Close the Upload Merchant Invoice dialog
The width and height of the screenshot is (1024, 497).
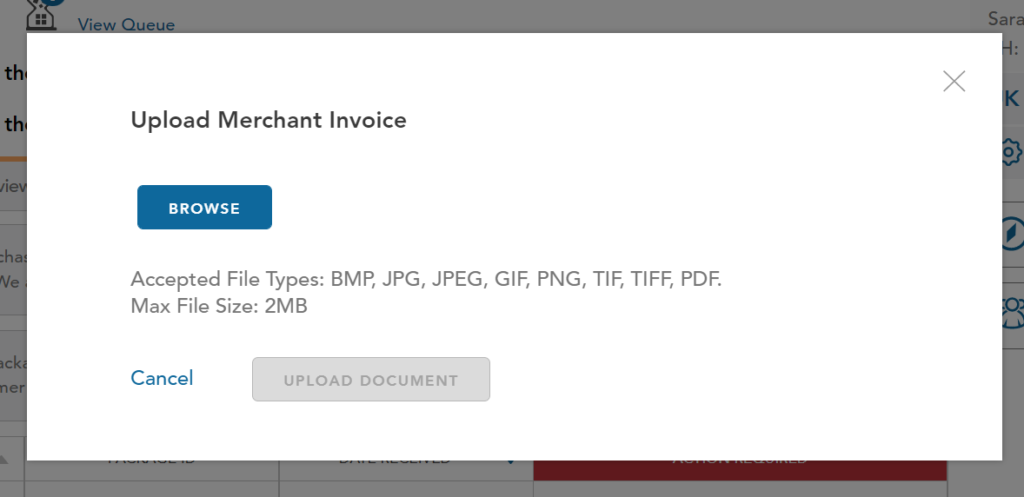click(x=954, y=82)
